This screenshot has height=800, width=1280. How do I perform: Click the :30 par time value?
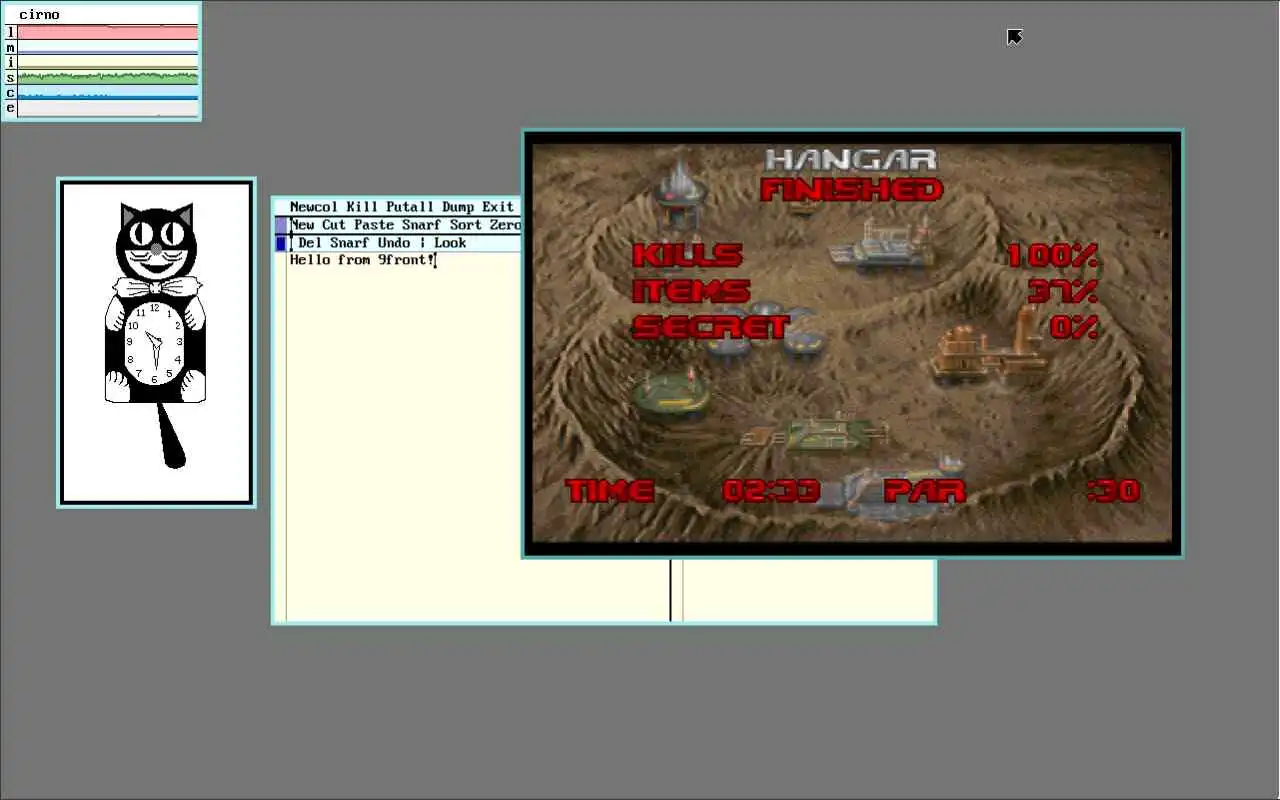1113,490
